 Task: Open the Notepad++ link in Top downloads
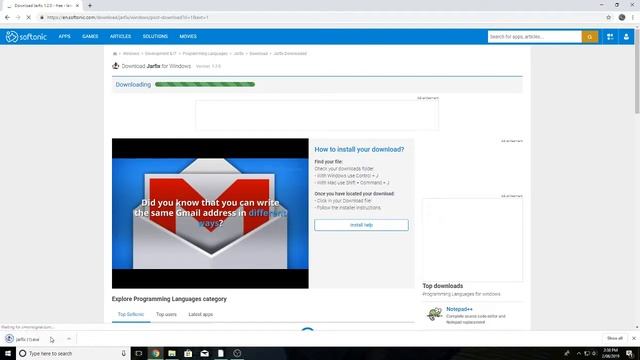point(459,309)
